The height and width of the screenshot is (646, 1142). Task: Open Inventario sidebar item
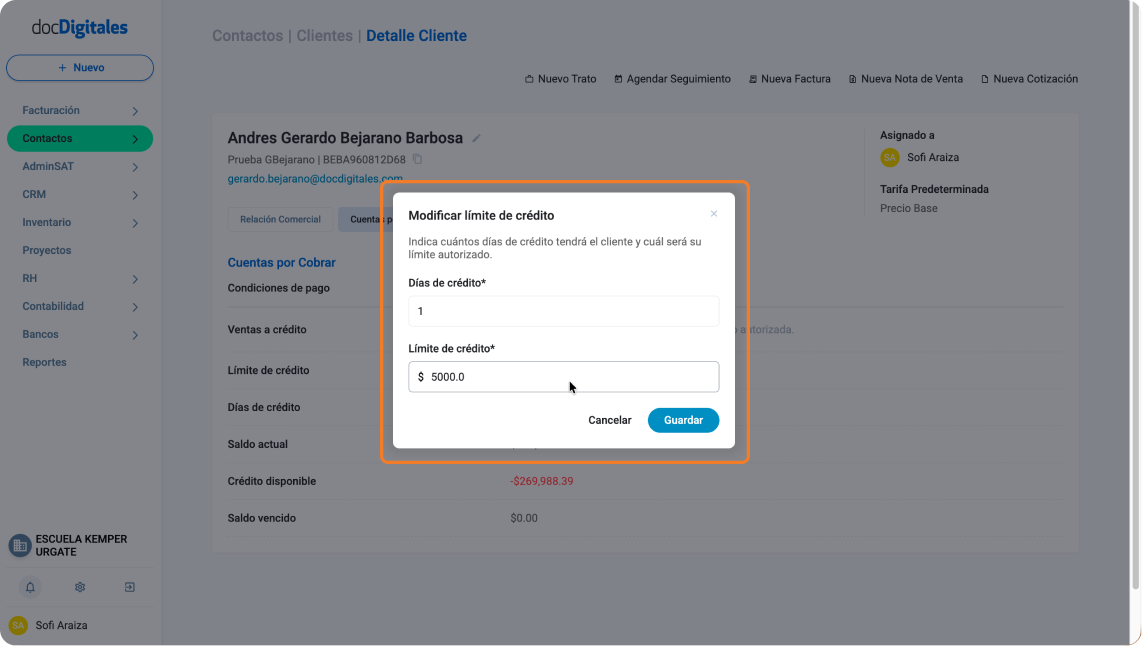(x=47, y=223)
